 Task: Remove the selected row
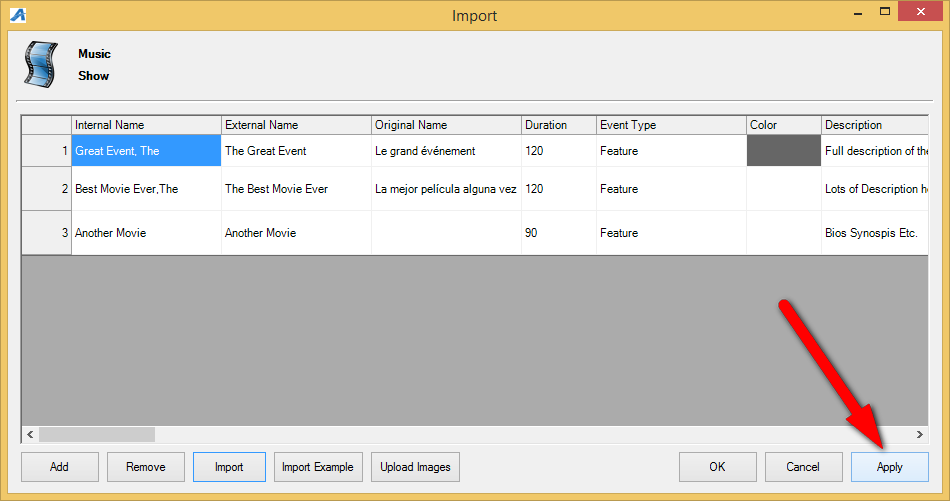pos(145,467)
